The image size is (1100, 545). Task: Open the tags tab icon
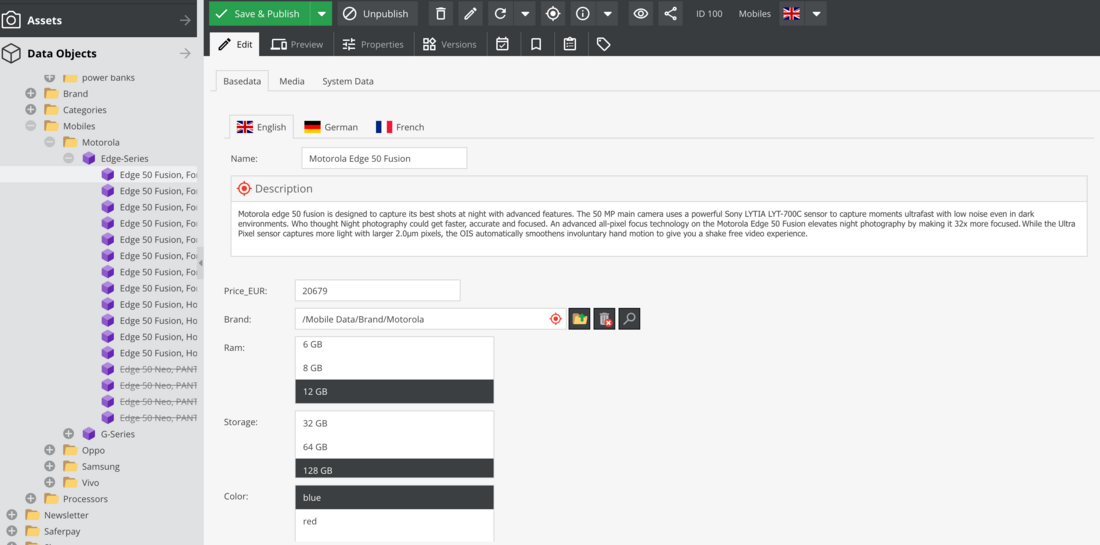pyautogui.click(x=604, y=44)
